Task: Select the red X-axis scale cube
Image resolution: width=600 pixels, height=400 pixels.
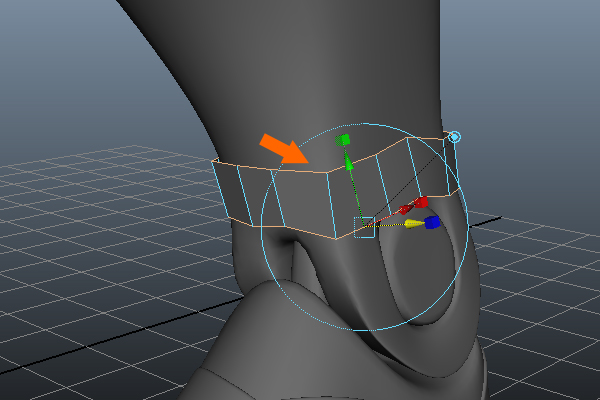Action: click(421, 202)
